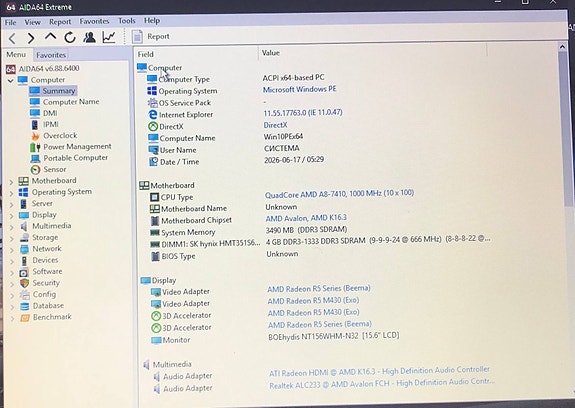Expand the Devices tree node
This screenshot has height=408, width=575.
point(12,261)
